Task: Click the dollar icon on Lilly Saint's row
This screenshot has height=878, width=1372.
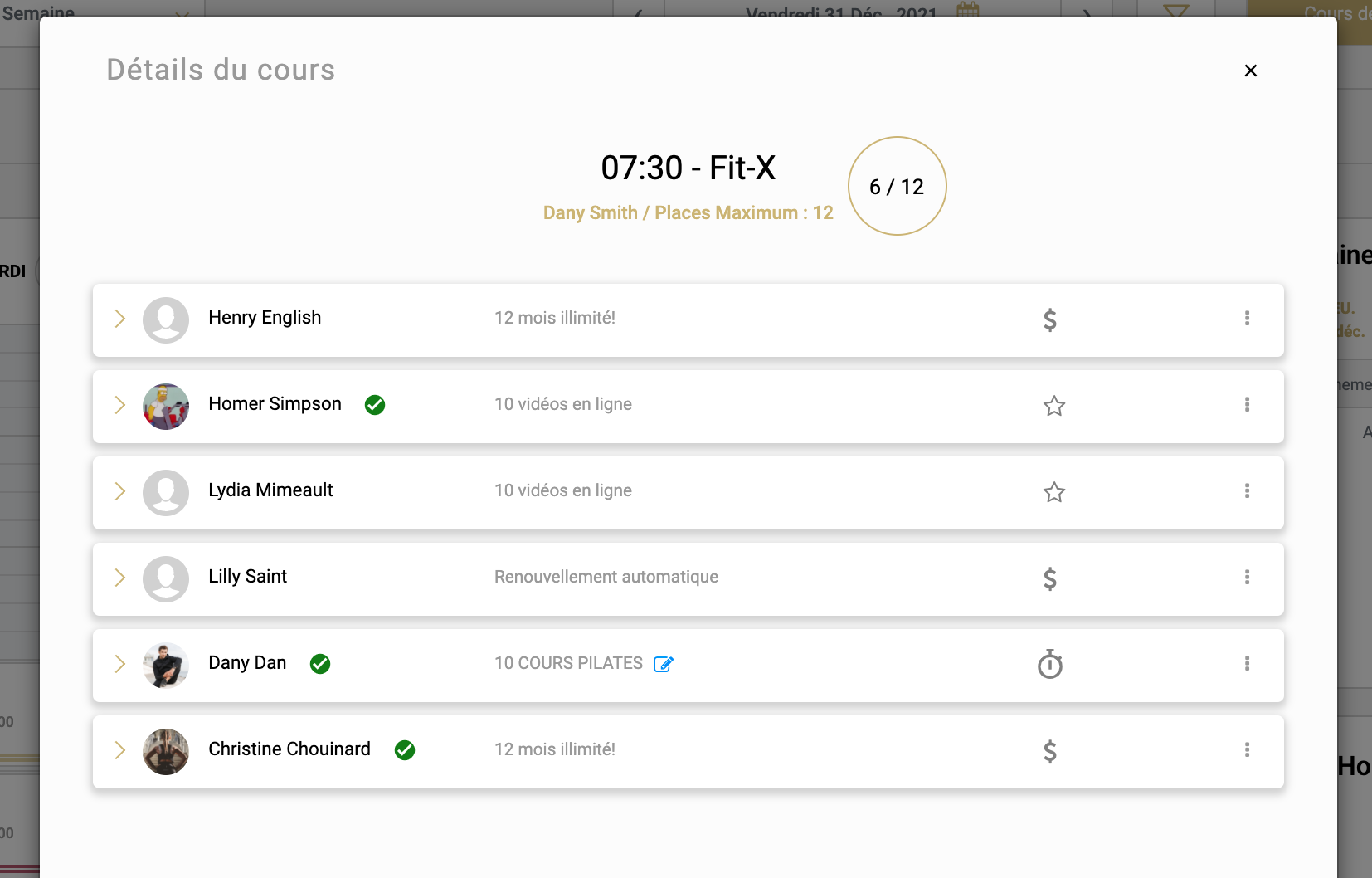Action: [1050, 578]
